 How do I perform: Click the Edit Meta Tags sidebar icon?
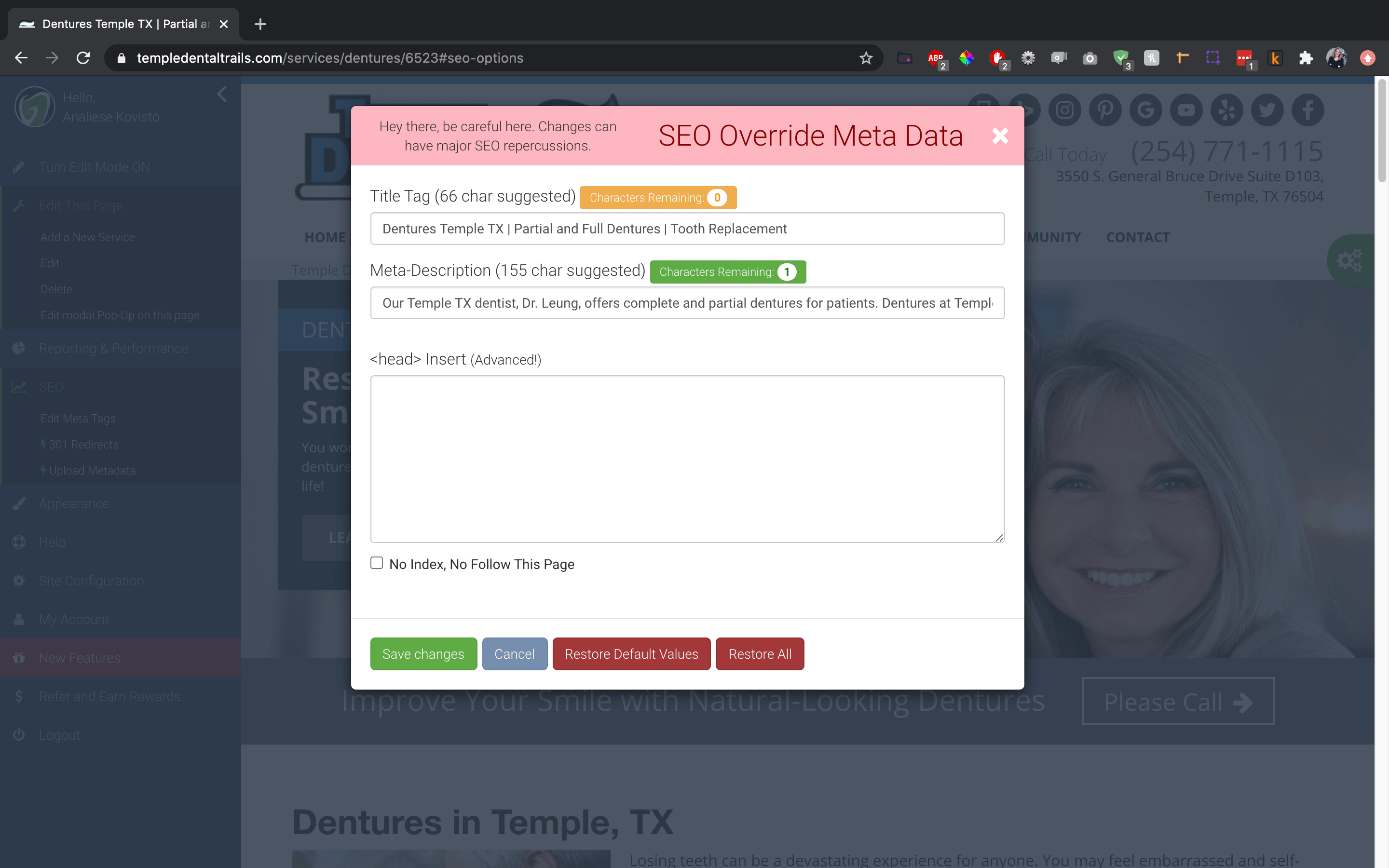[78, 417]
